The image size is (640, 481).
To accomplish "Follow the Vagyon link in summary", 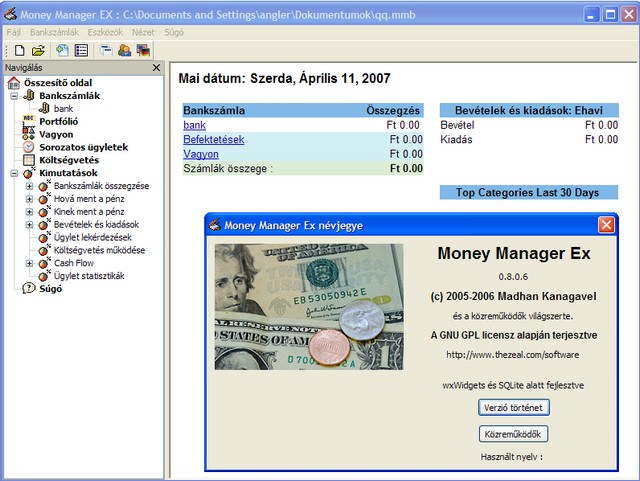I will (201, 154).
